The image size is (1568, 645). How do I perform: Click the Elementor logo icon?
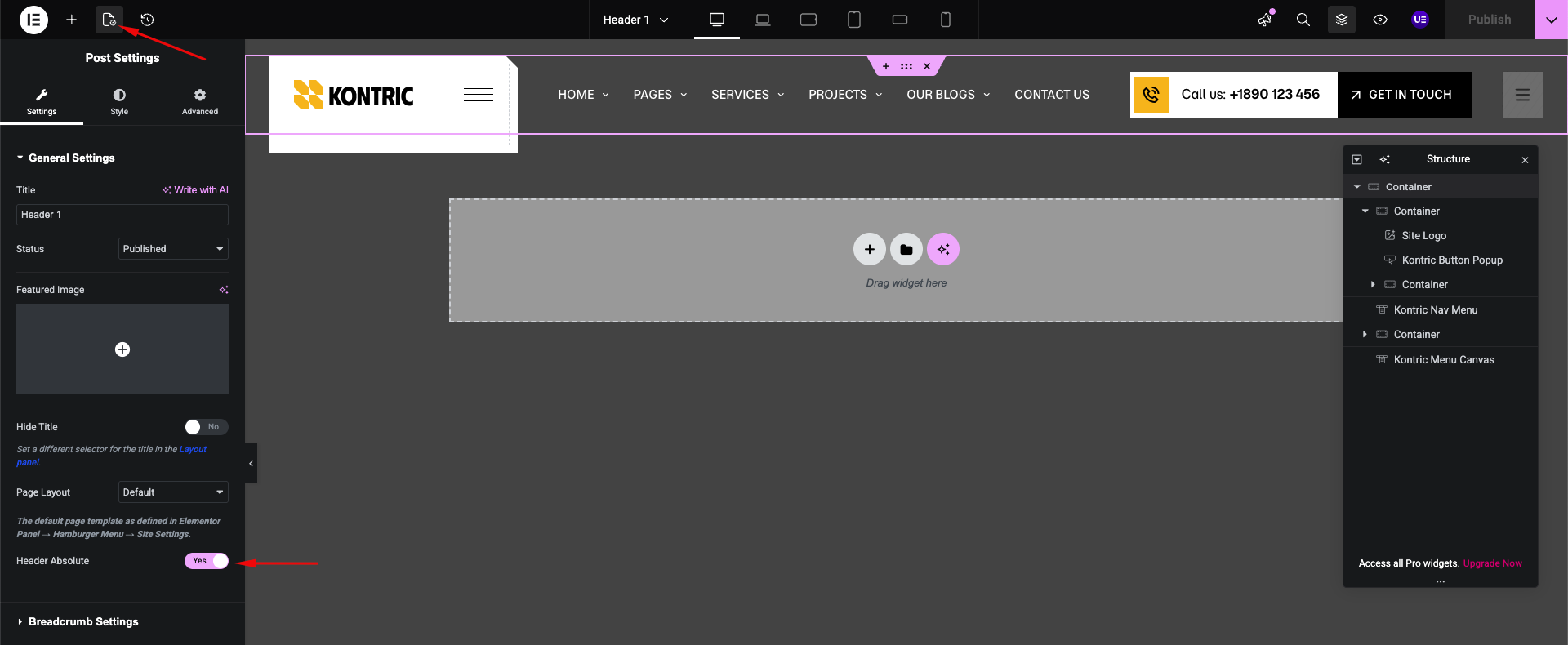pyautogui.click(x=33, y=20)
